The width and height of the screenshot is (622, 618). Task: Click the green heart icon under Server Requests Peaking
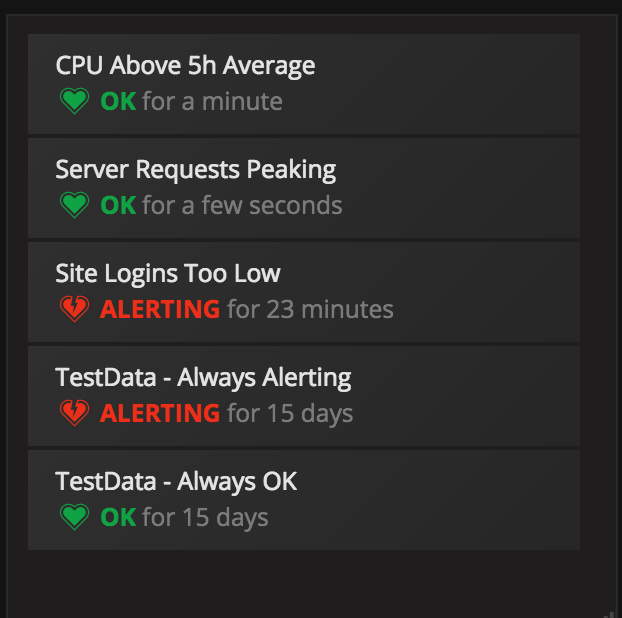pyautogui.click(x=74, y=205)
